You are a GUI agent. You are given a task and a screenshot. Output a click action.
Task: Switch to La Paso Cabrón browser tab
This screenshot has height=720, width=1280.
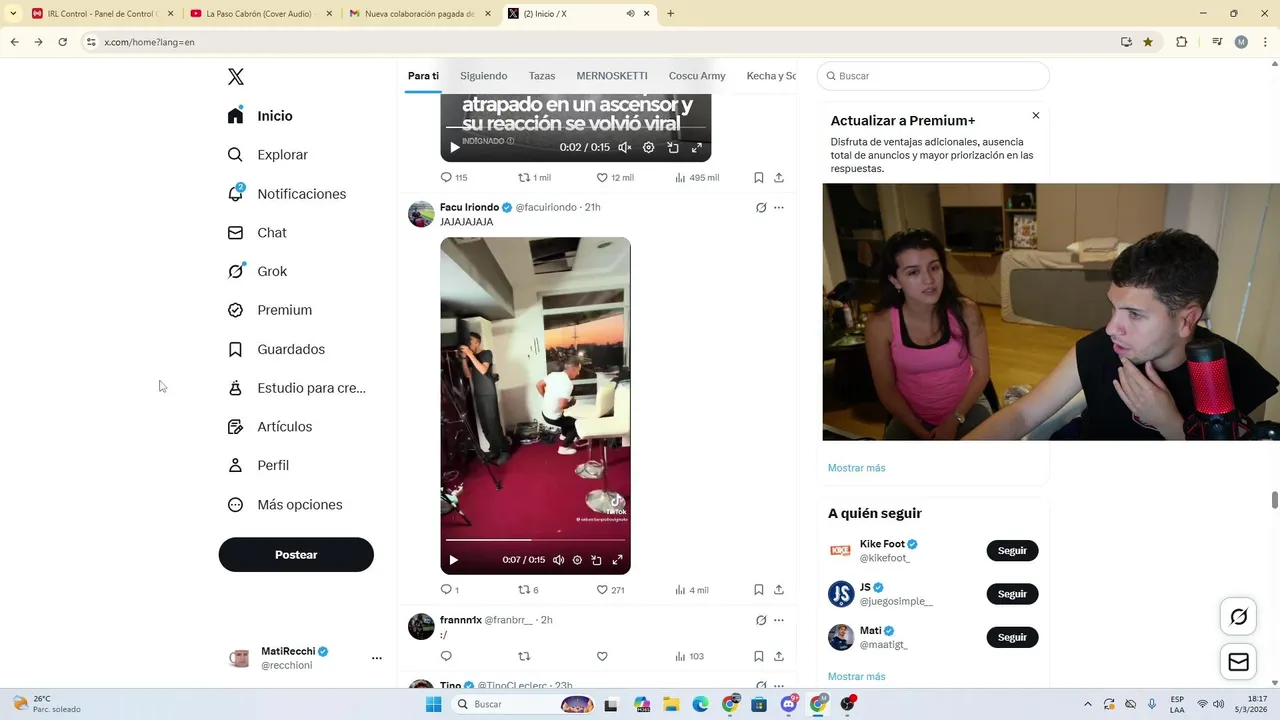(x=259, y=14)
